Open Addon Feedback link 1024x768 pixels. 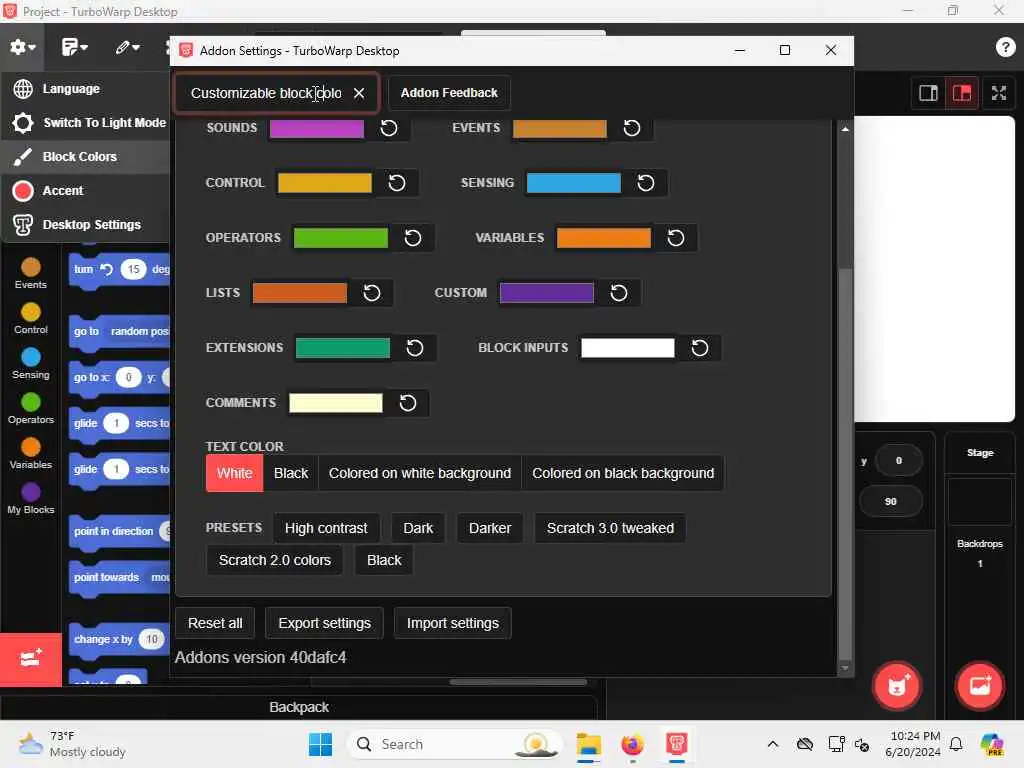pos(449,93)
